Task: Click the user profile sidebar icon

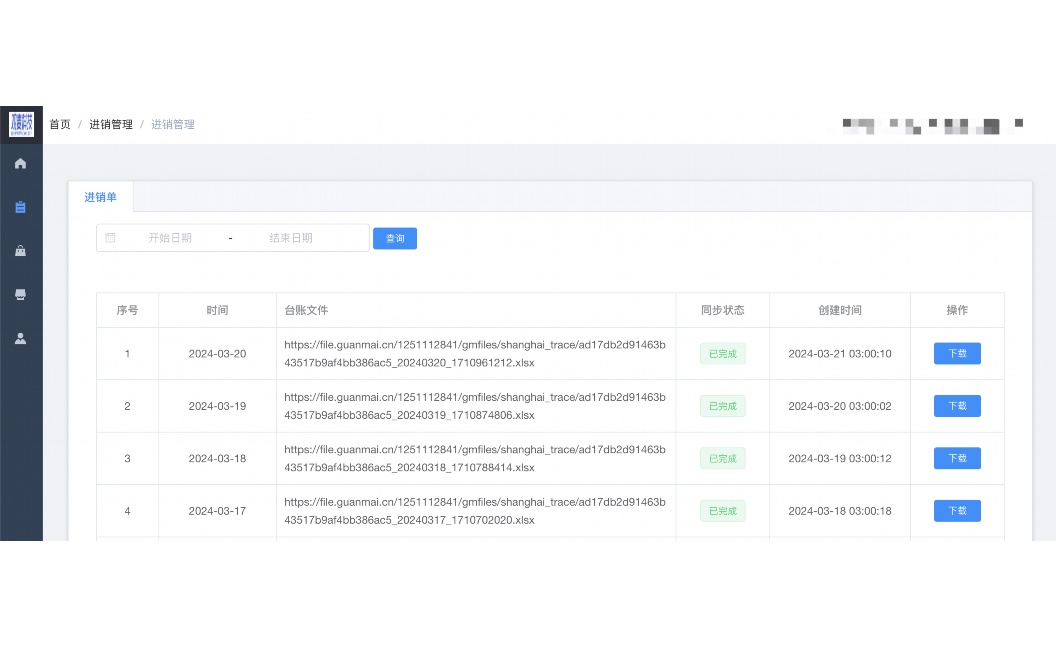Action: (x=20, y=339)
